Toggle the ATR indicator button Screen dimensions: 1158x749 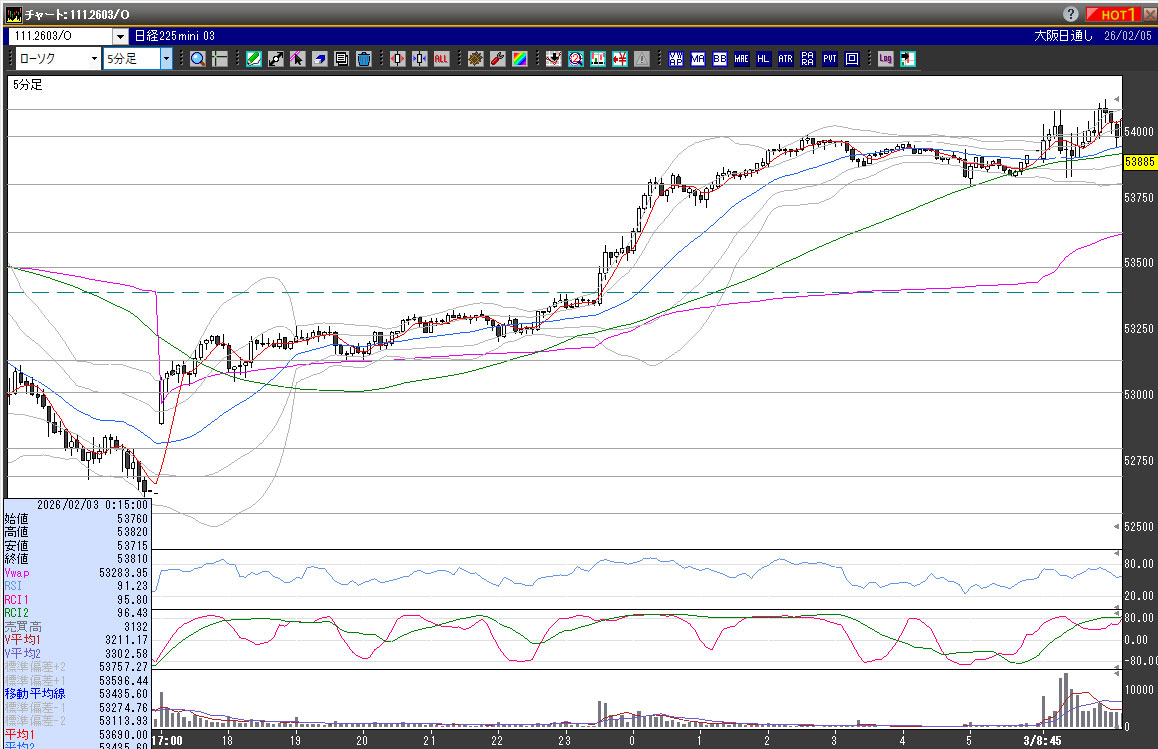785,59
